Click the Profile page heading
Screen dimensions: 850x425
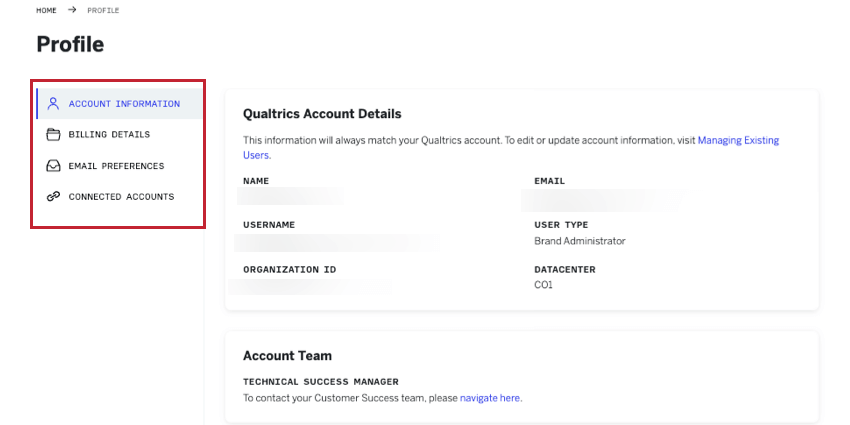click(x=70, y=44)
